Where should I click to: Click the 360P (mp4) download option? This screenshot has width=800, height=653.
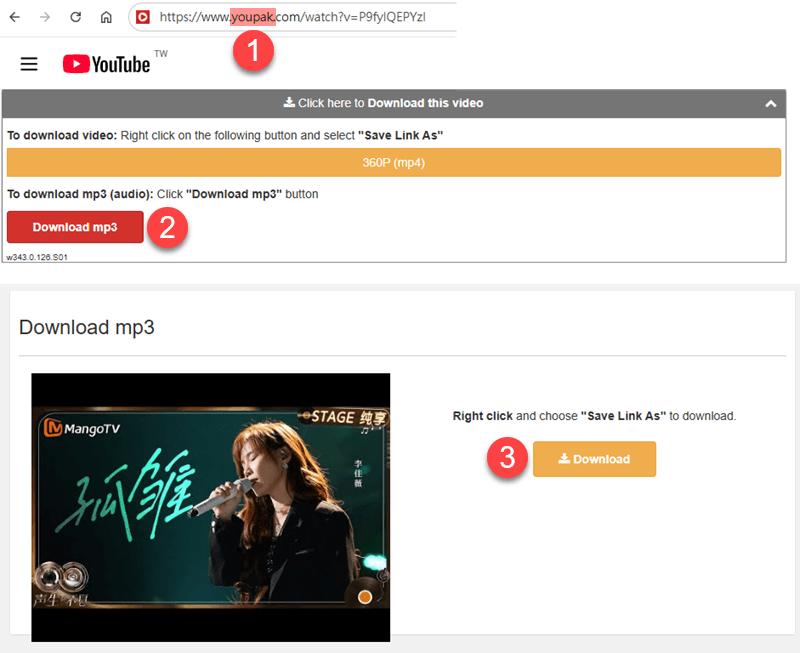coord(396,162)
